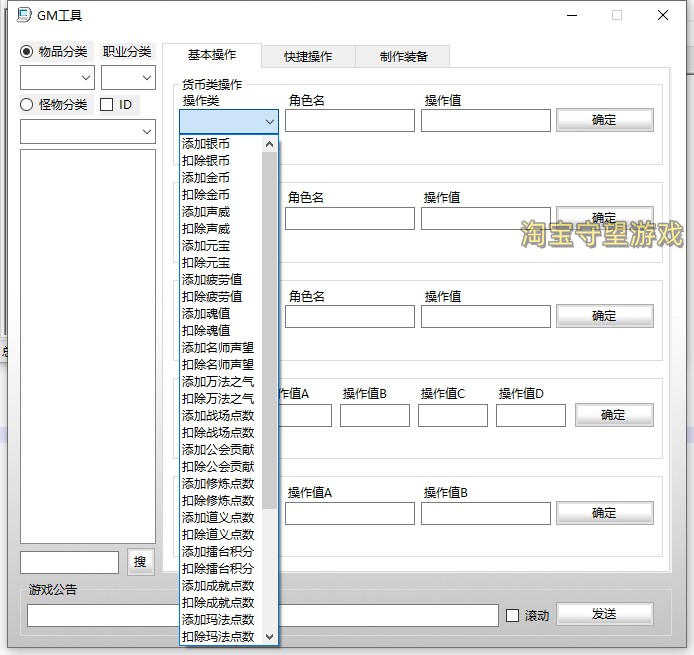Click the GM工具 title bar app icon
The image size is (694, 655).
[24, 15]
